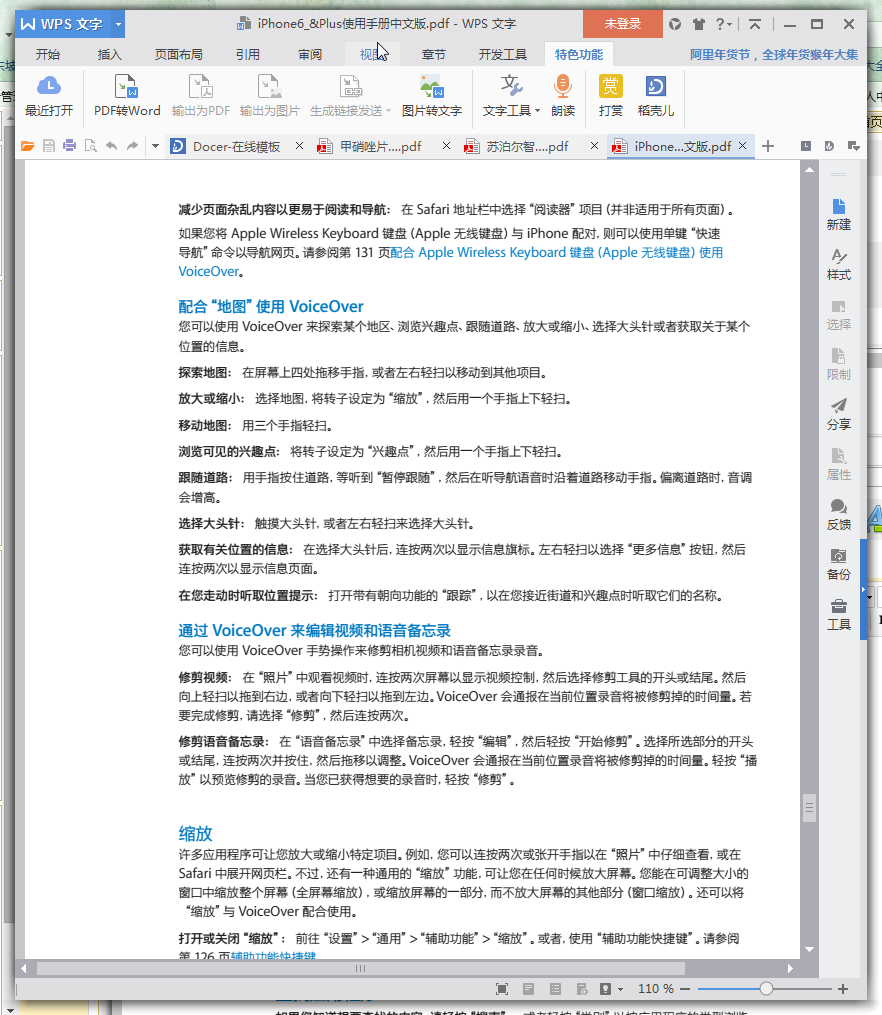The width and height of the screenshot is (882, 1015).
Task: Open the WPS 文字 application menu arrow
Action: [x=119, y=24]
